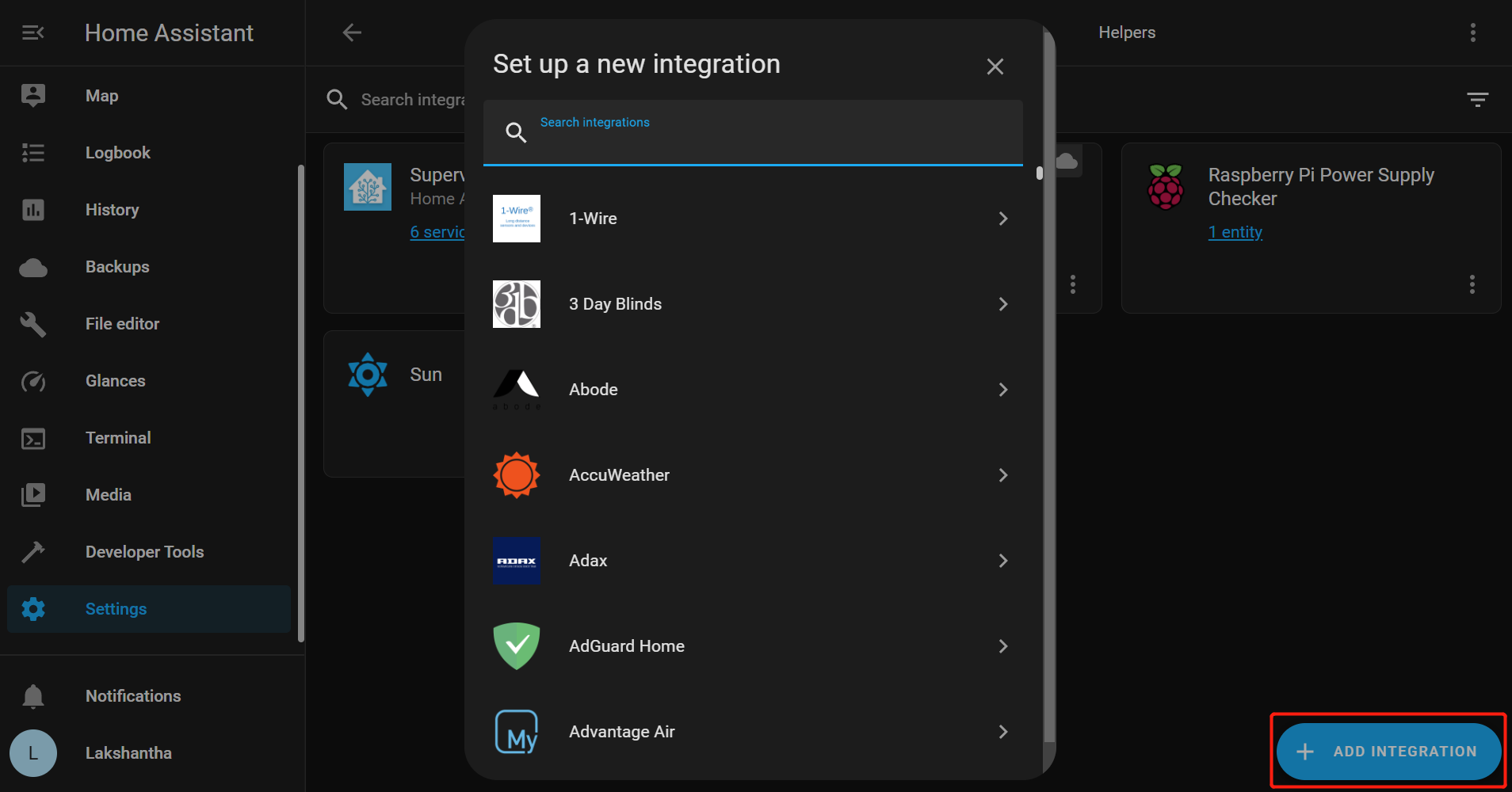This screenshot has width=1512, height=792.
Task: Select Map in the sidebar
Action: pyautogui.click(x=149, y=96)
